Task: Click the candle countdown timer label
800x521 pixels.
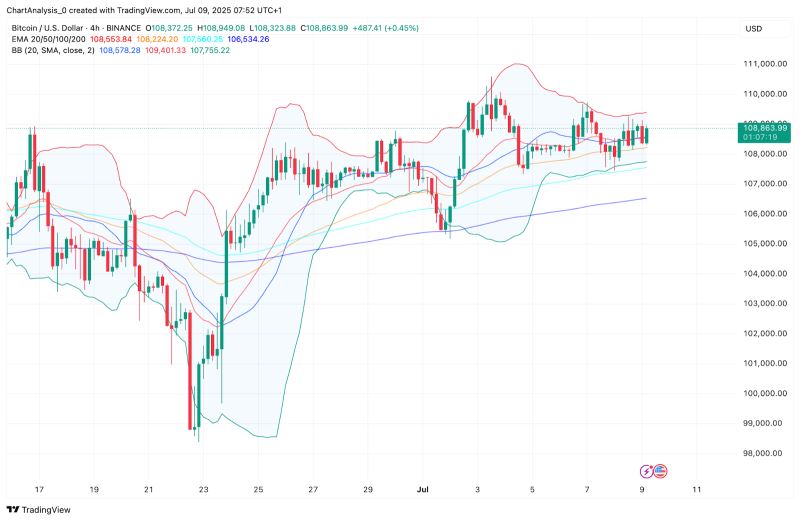Action: click(x=762, y=139)
